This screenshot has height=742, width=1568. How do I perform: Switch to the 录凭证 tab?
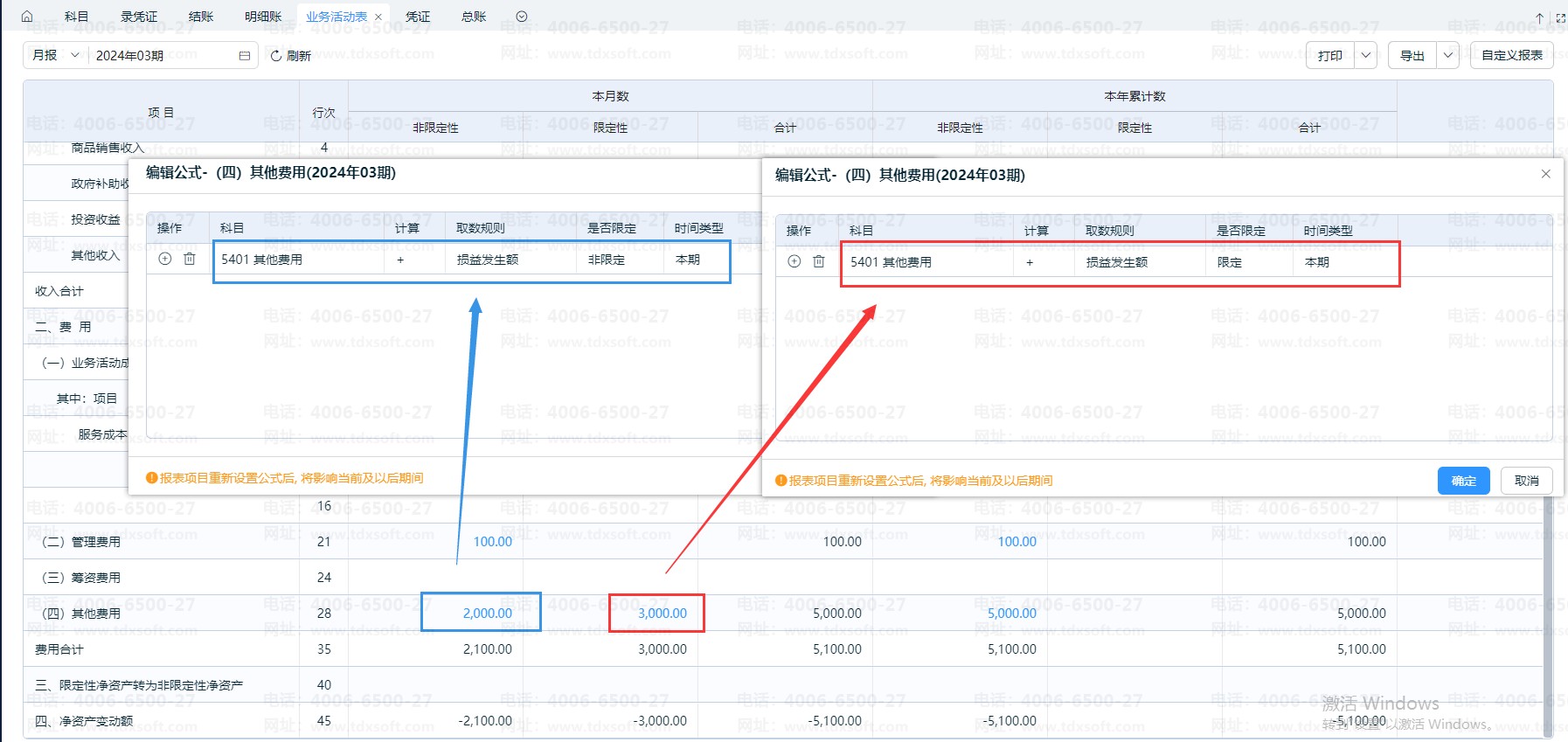139,17
